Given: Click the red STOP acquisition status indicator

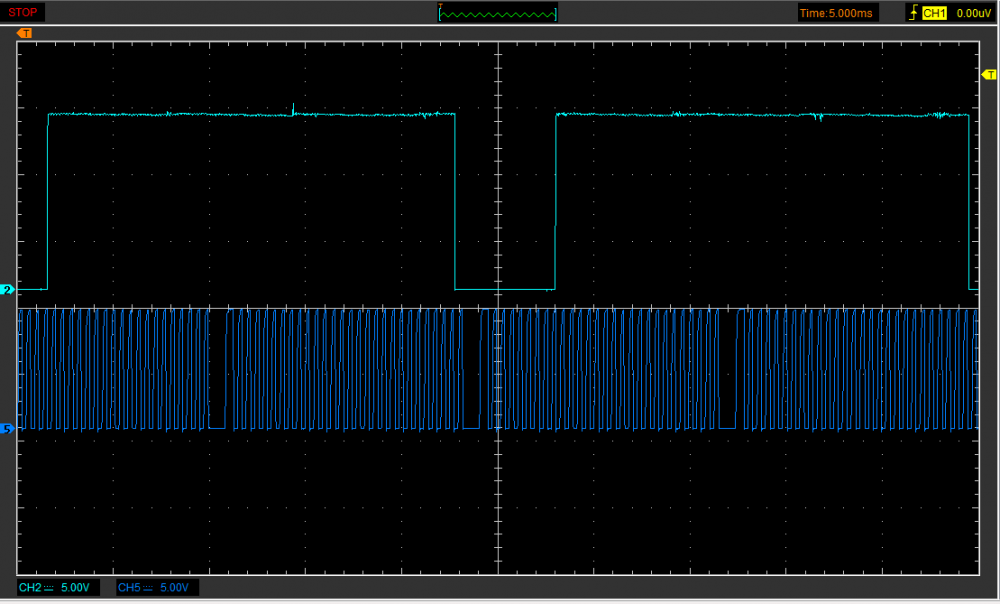Looking at the screenshot, I should 24,12.
